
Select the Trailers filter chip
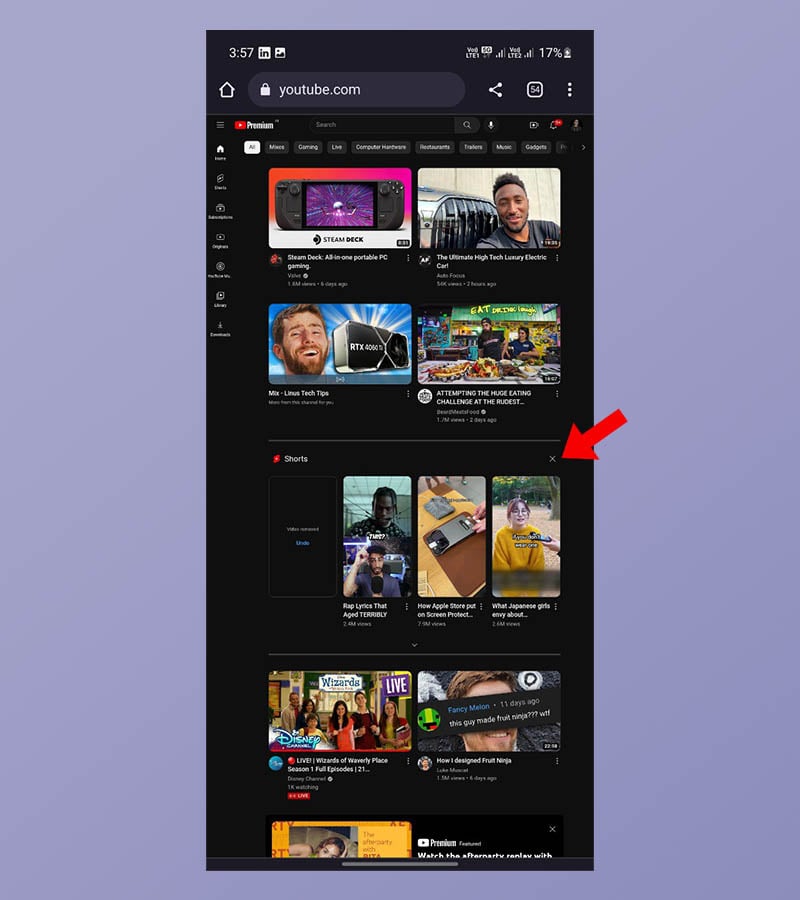point(473,147)
